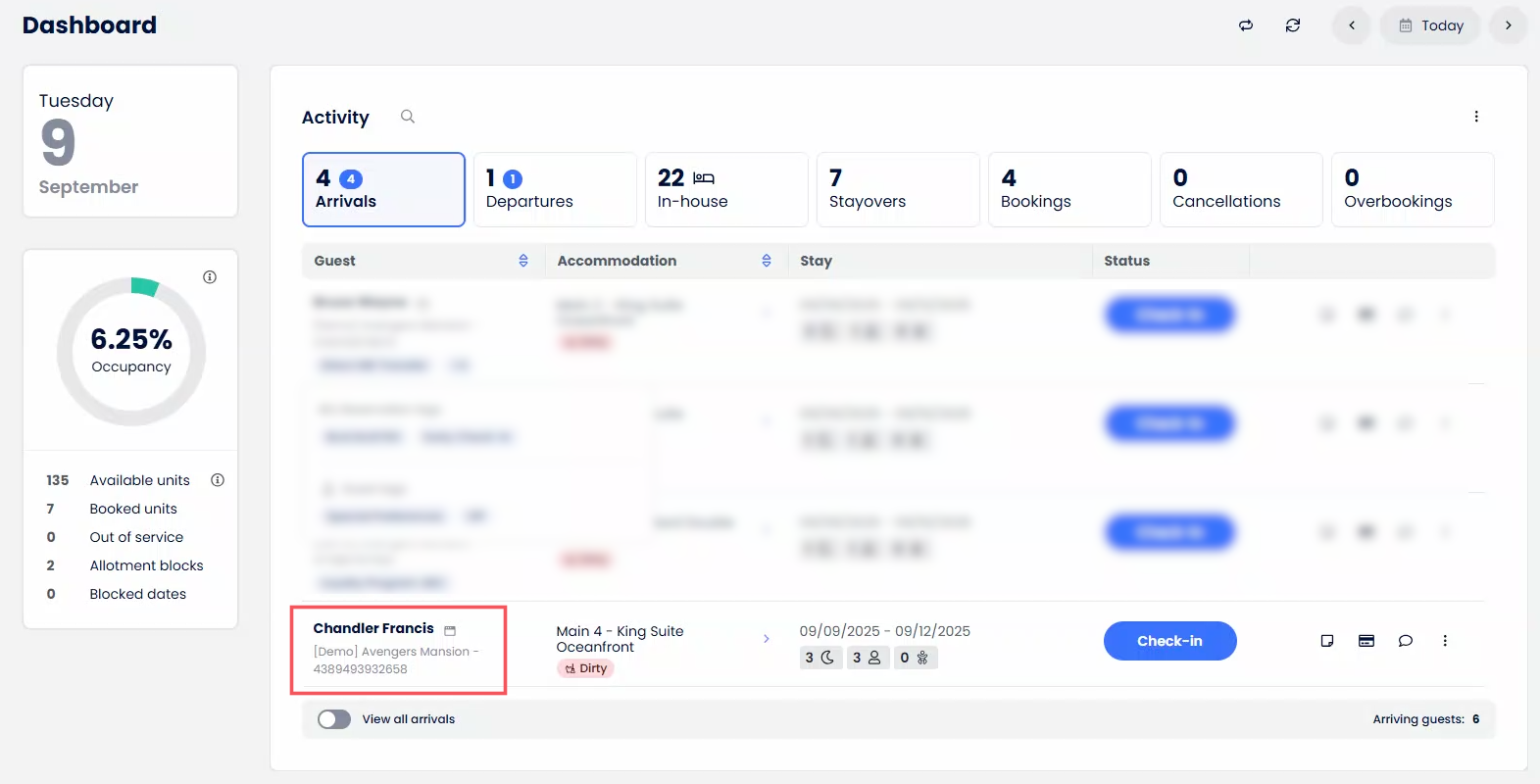Click occupancy info icon
This screenshot has width=1540, height=784.
click(210, 277)
